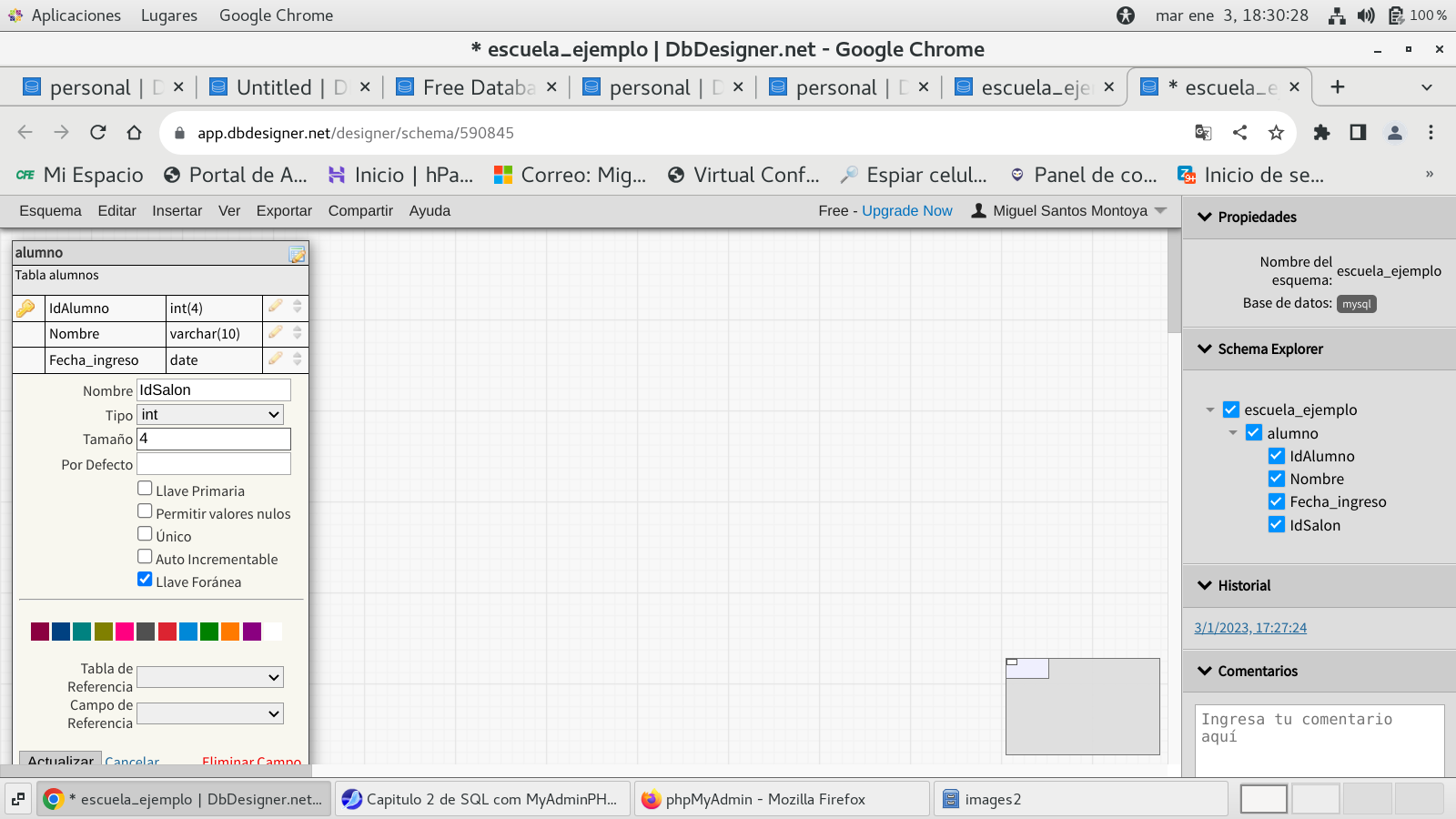This screenshot has width=1456, height=819.
Task: Pick the pink color swatch
Action: 125,632
